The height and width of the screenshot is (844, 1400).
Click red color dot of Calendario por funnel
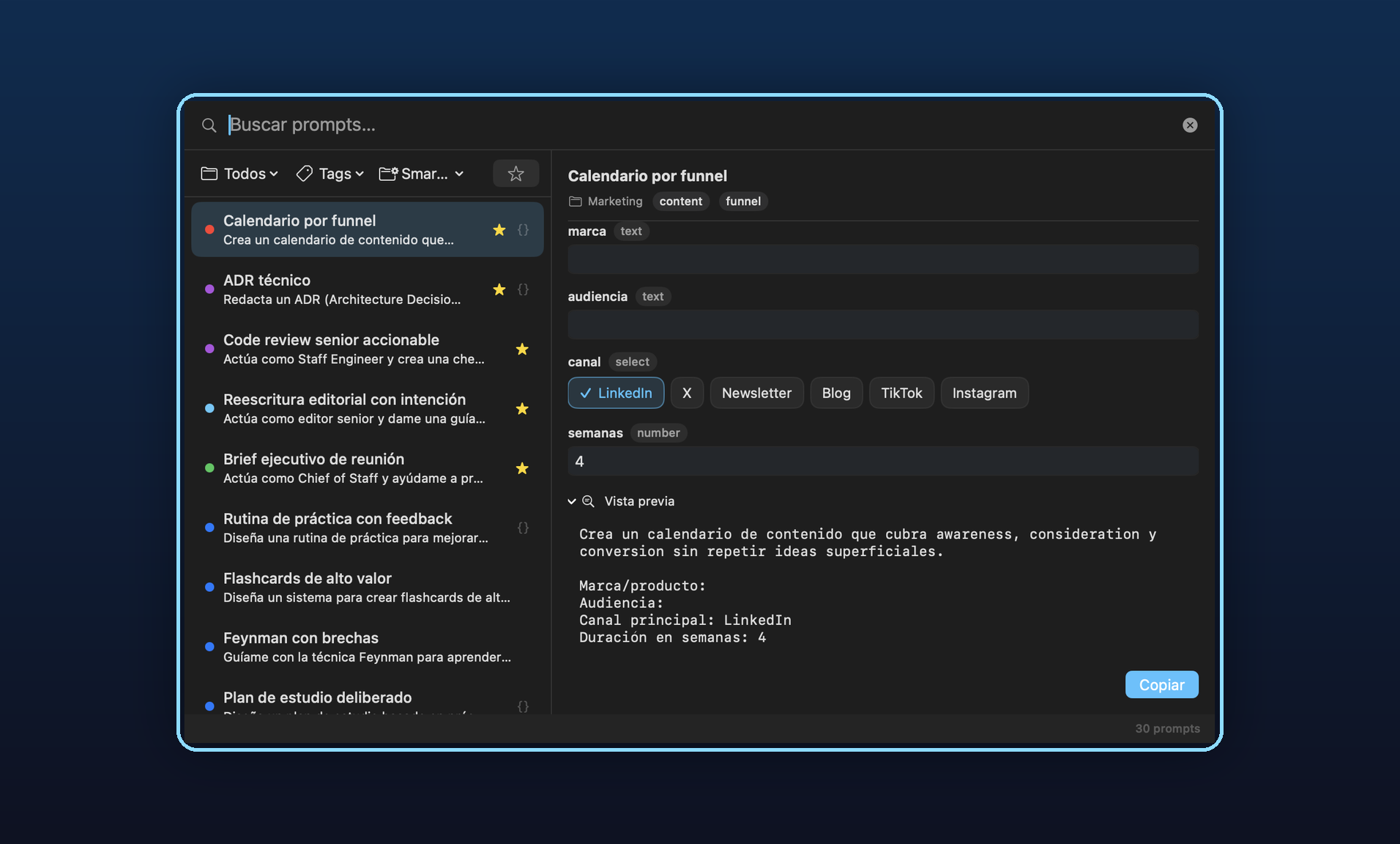click(209, 229)
